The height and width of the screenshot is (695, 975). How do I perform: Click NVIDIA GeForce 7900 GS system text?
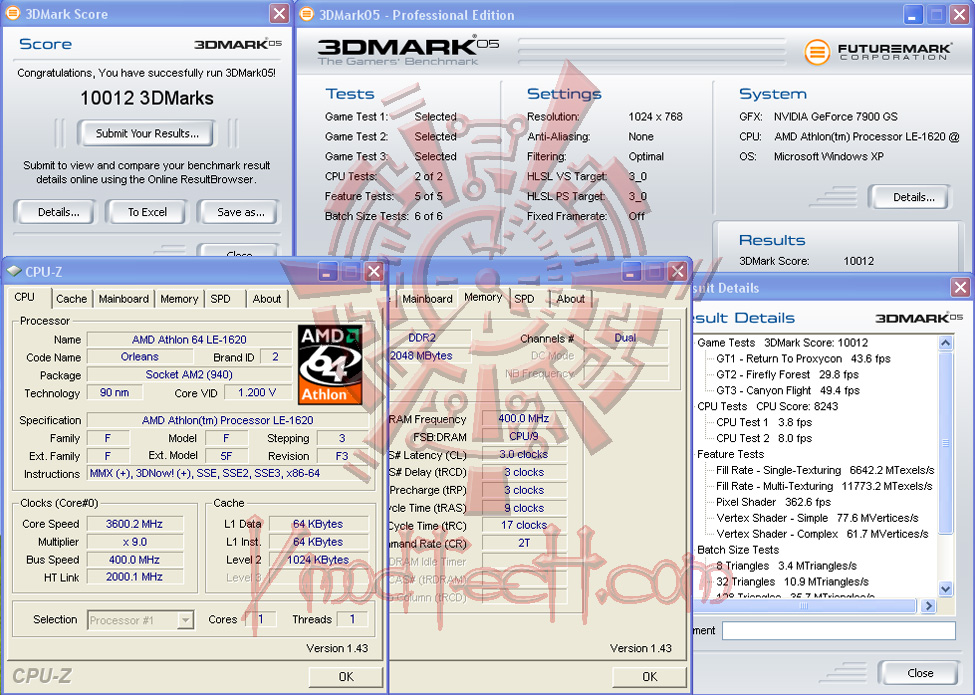(835, 117)
